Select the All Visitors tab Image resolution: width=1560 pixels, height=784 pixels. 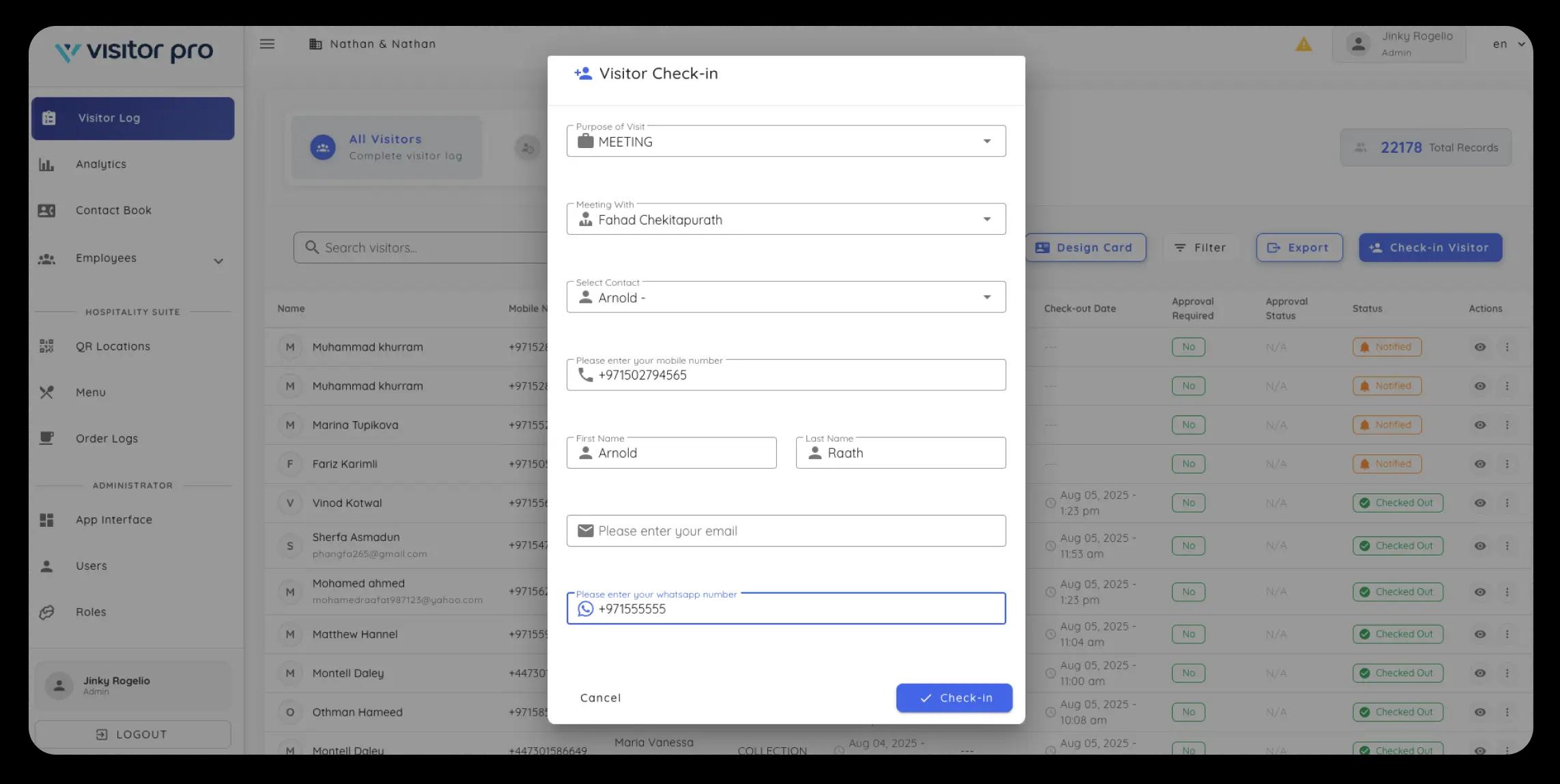click(386, 147)
